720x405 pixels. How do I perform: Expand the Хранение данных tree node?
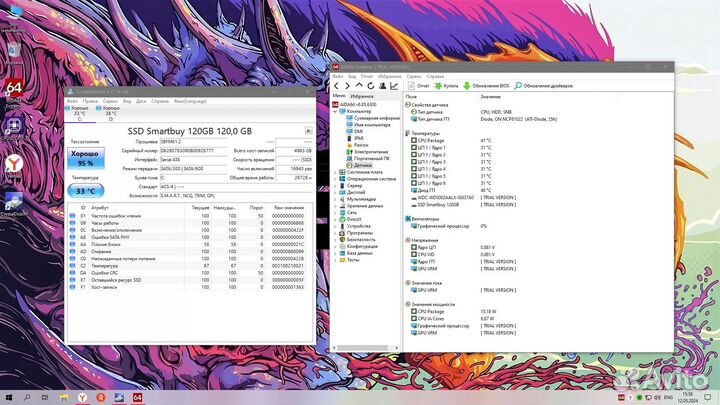tap(335, 206)
